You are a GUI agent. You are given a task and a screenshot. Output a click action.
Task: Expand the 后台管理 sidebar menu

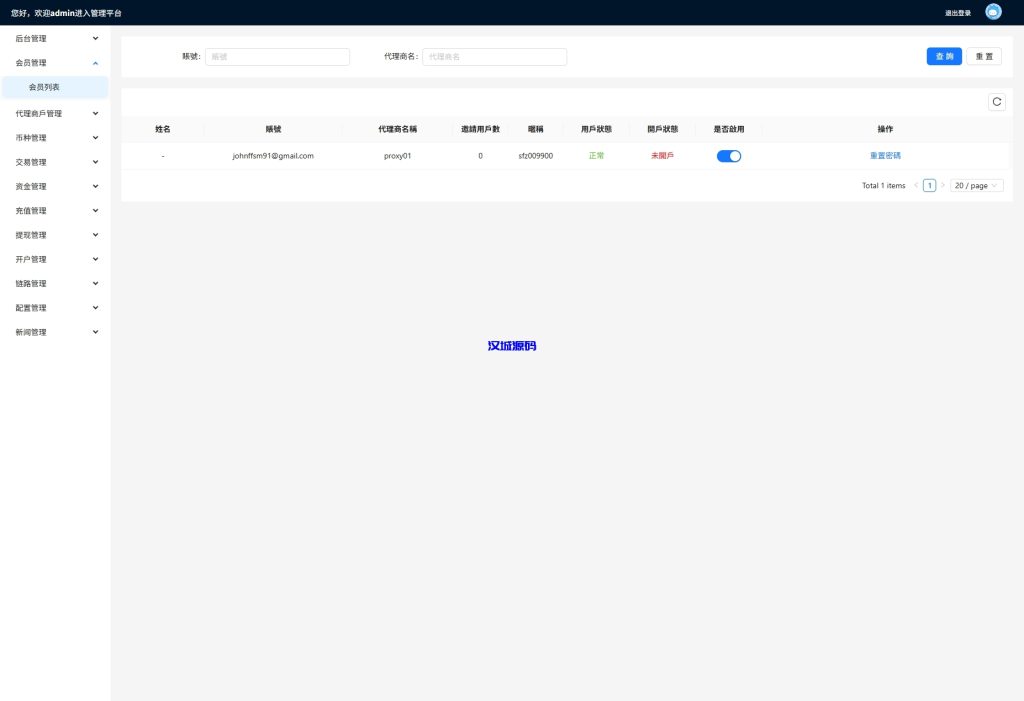tap(55, 38)
